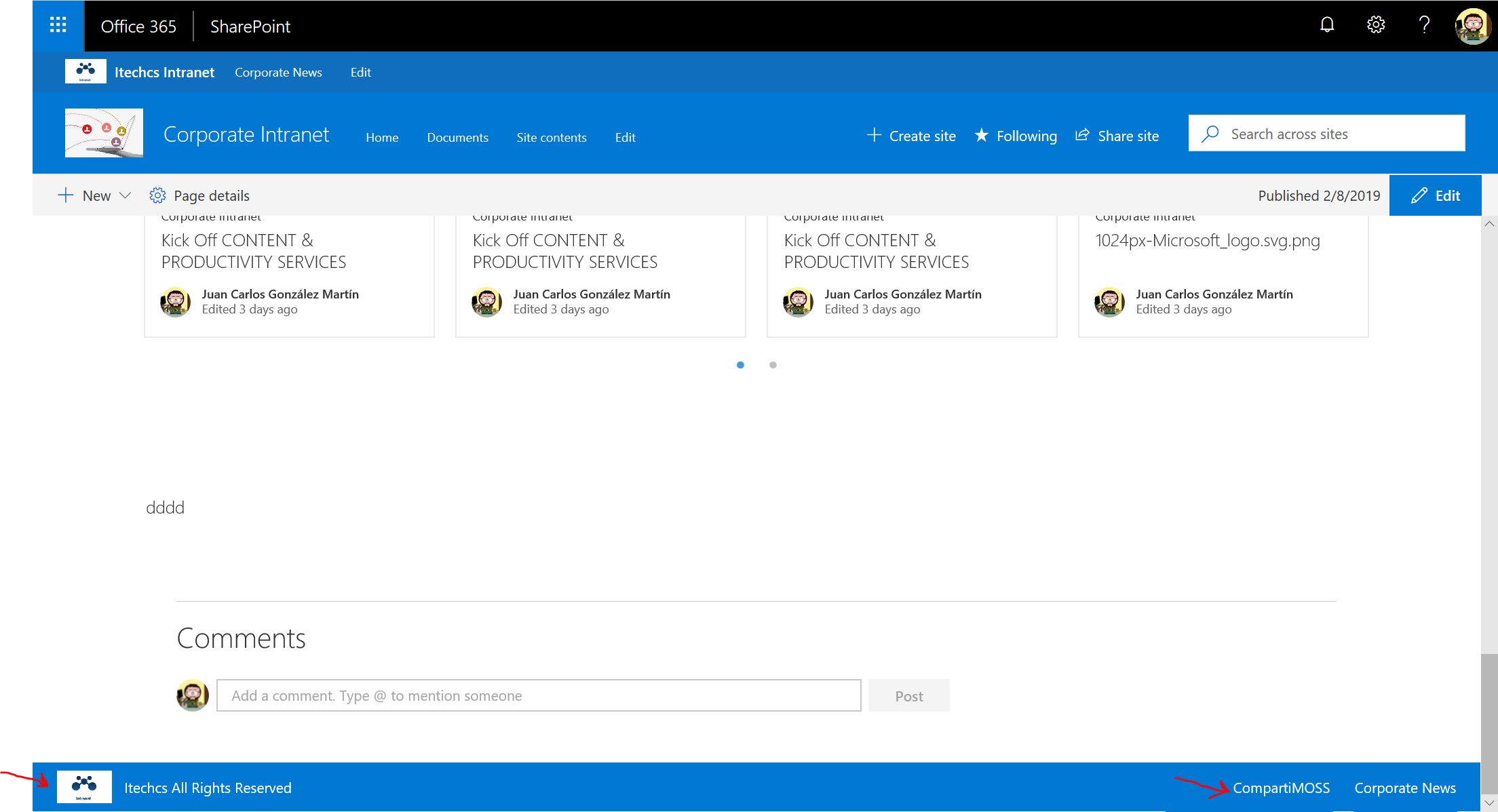The height and width of the screenshot is (812, 1498).
Task: Select the first carousel page dot
Action: (740, 365)
